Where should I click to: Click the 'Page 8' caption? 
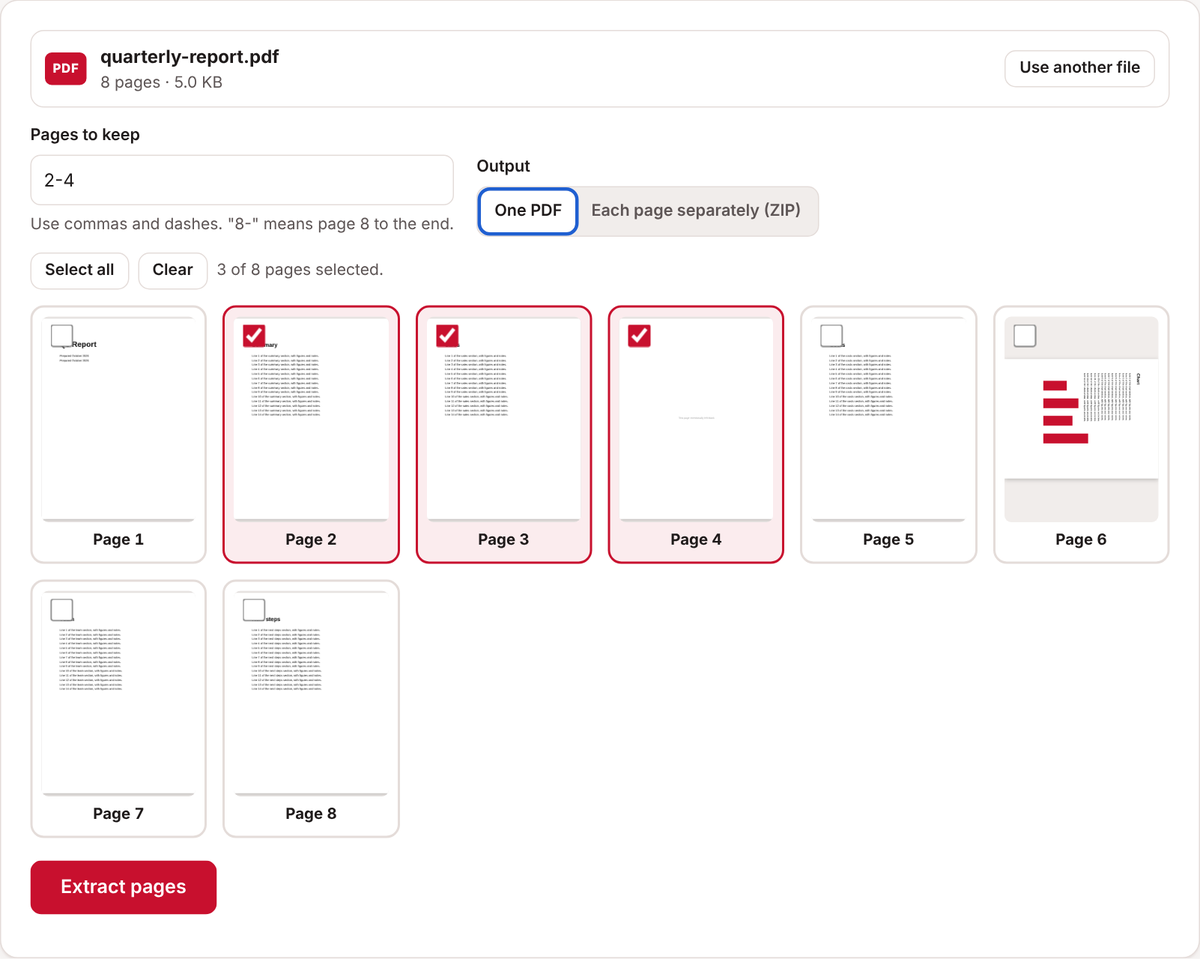pos(311,814)
